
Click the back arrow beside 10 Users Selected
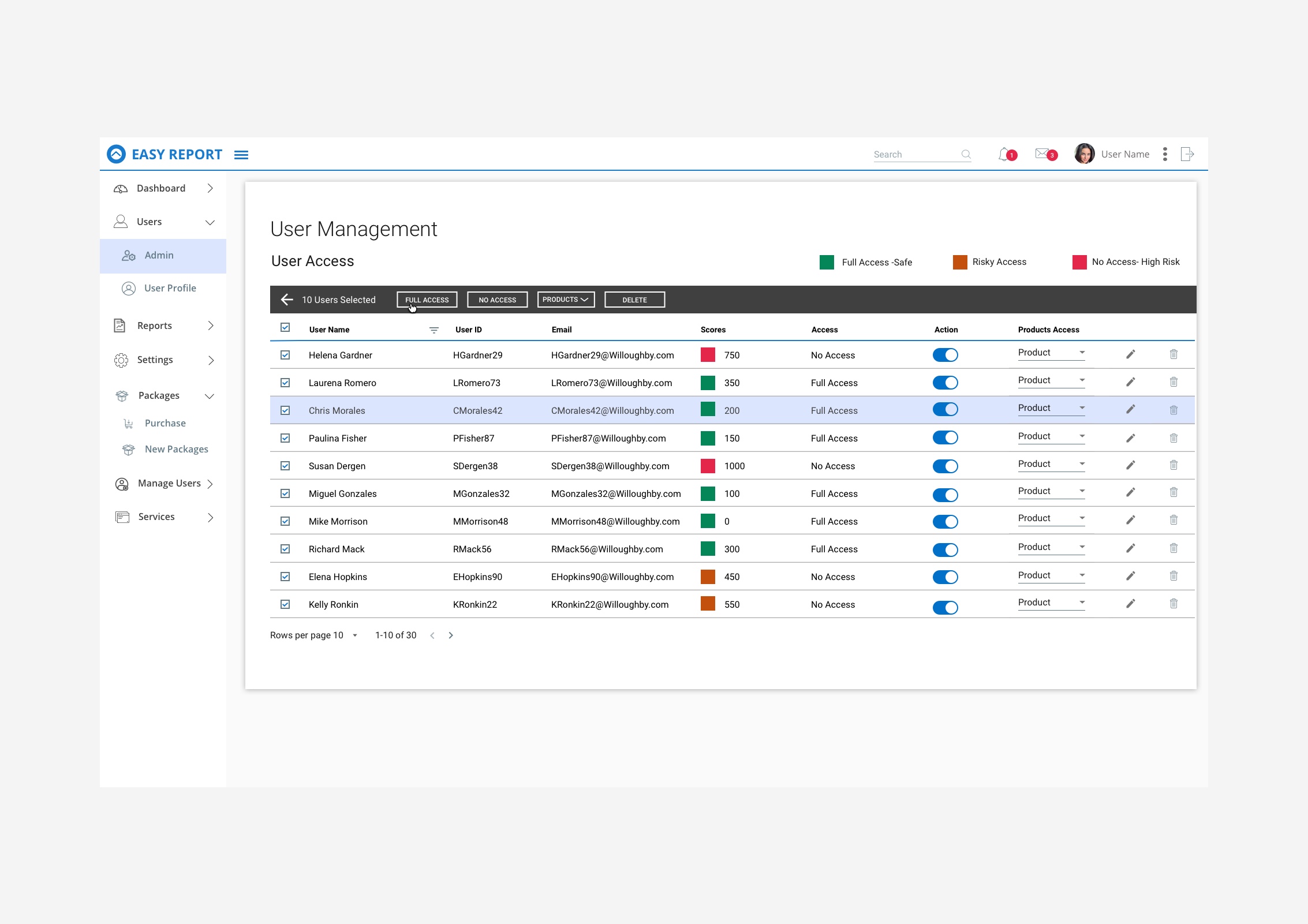pyautogui.click(x=287, y=300)
